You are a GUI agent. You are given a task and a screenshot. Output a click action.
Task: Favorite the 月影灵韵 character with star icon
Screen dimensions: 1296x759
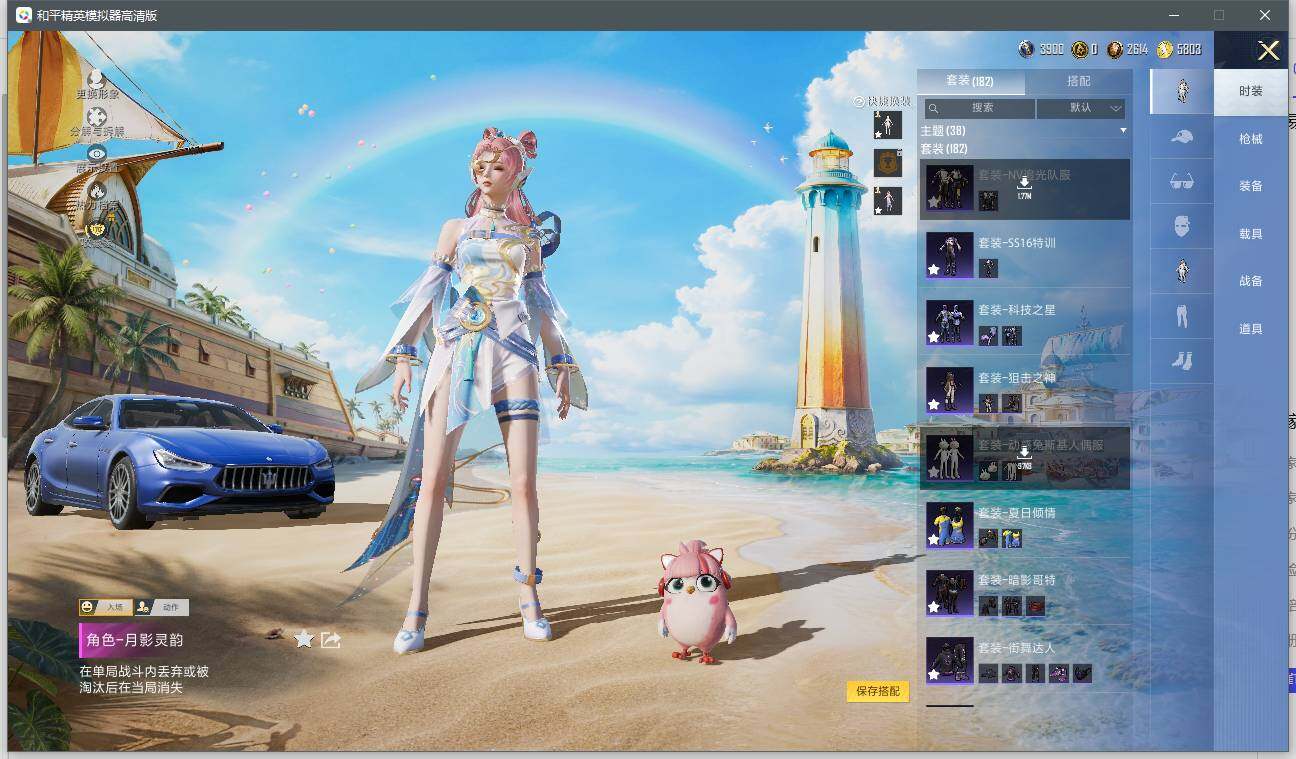click(304, 639)
